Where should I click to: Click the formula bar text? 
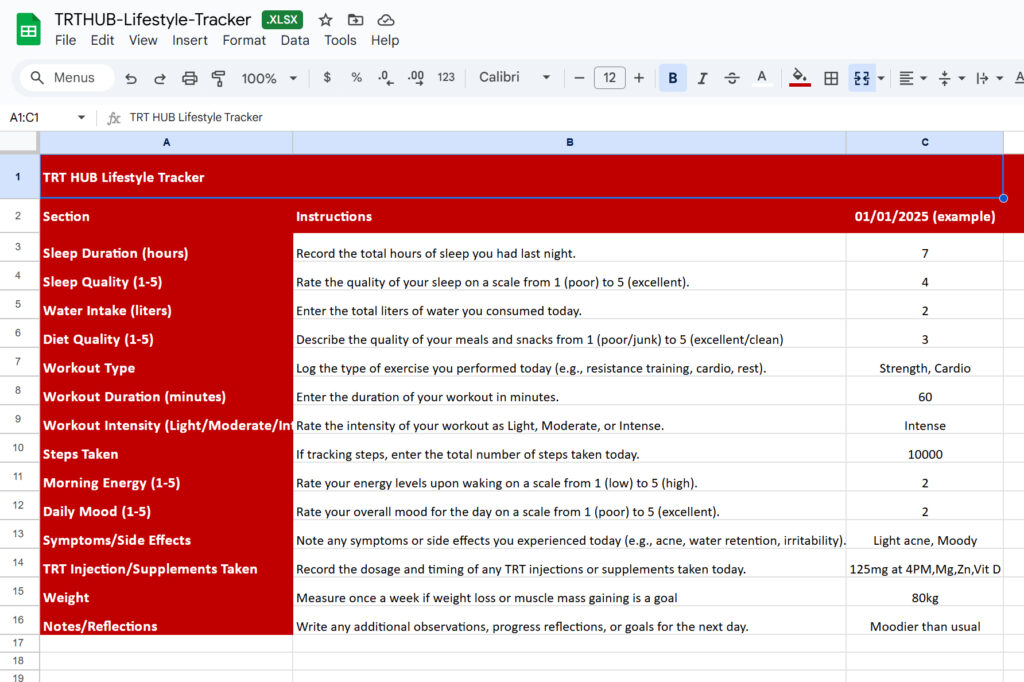click(196, 118)
